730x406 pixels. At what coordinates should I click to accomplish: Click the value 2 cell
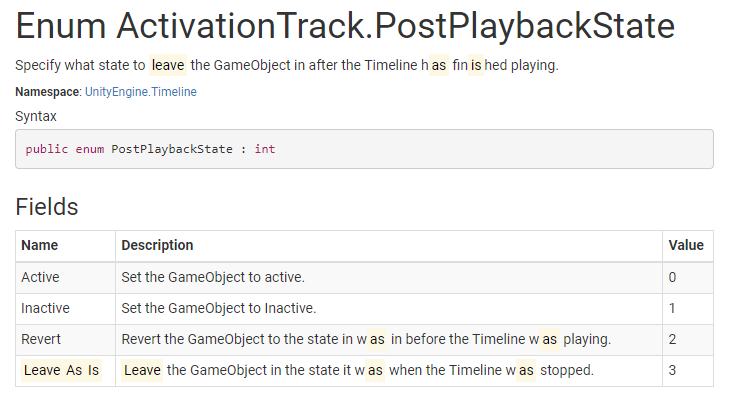672,339
